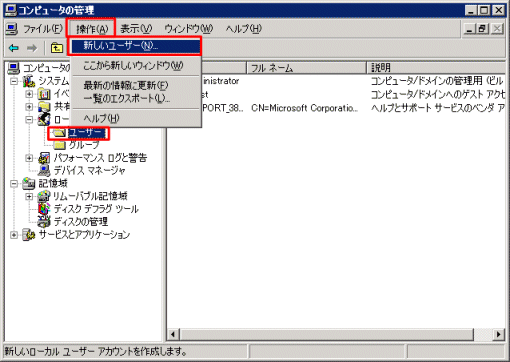Click the ディスク デフラグ ツール icon
Image resolution: width=510 pixels, height=362 pixels.
(x=44, y=209)
